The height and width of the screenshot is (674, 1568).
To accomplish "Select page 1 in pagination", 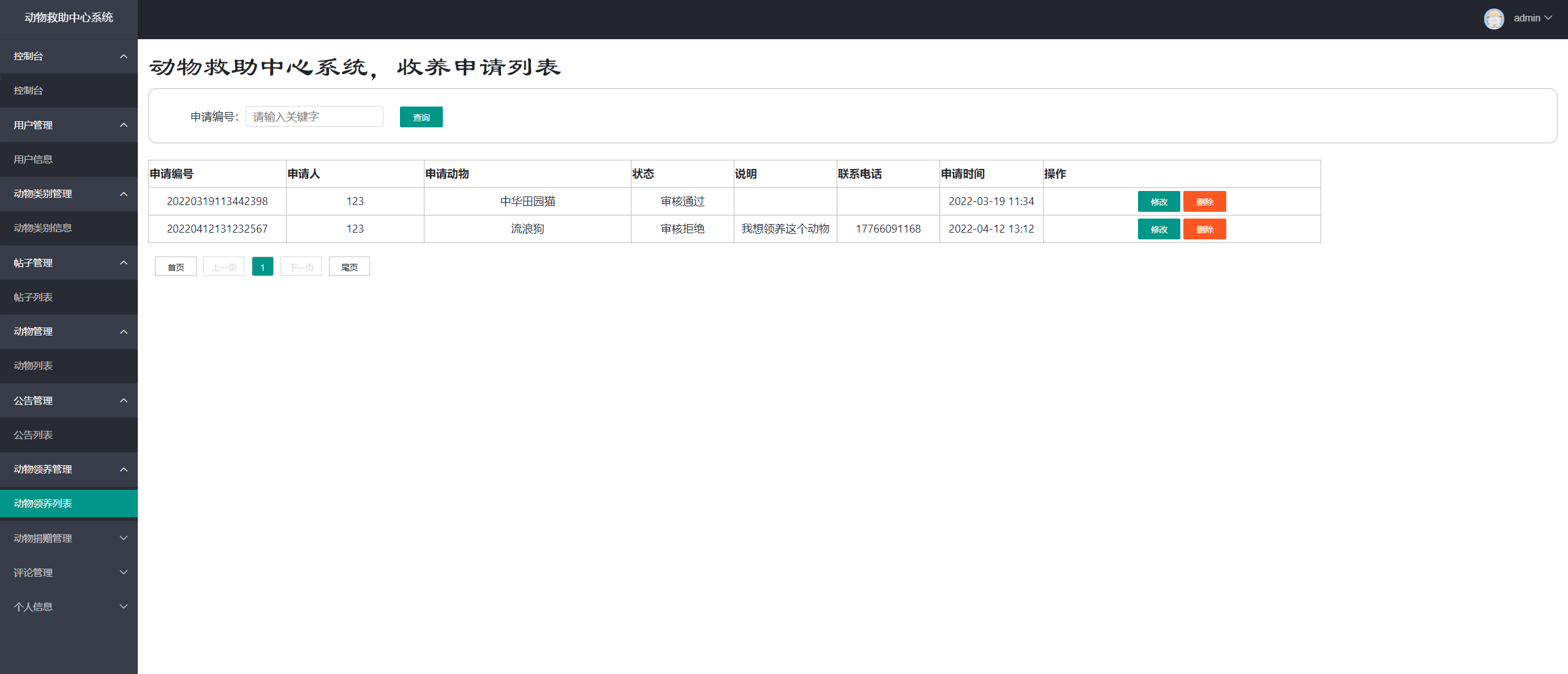I will [262, 267].
